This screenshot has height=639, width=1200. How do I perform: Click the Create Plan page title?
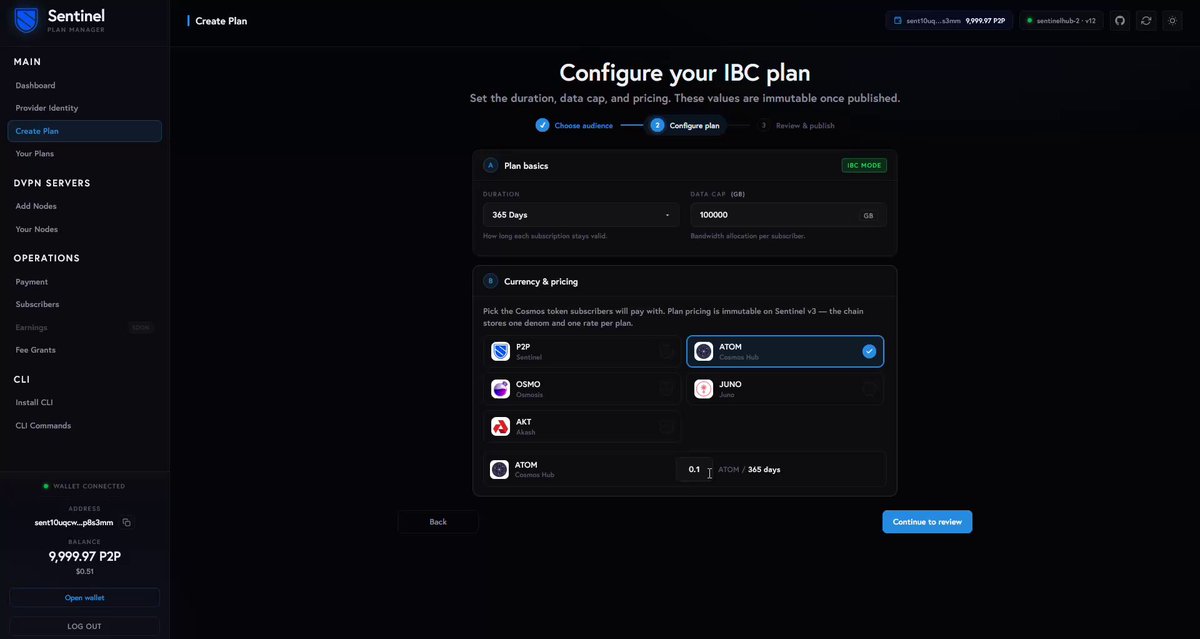coord(221,21)
